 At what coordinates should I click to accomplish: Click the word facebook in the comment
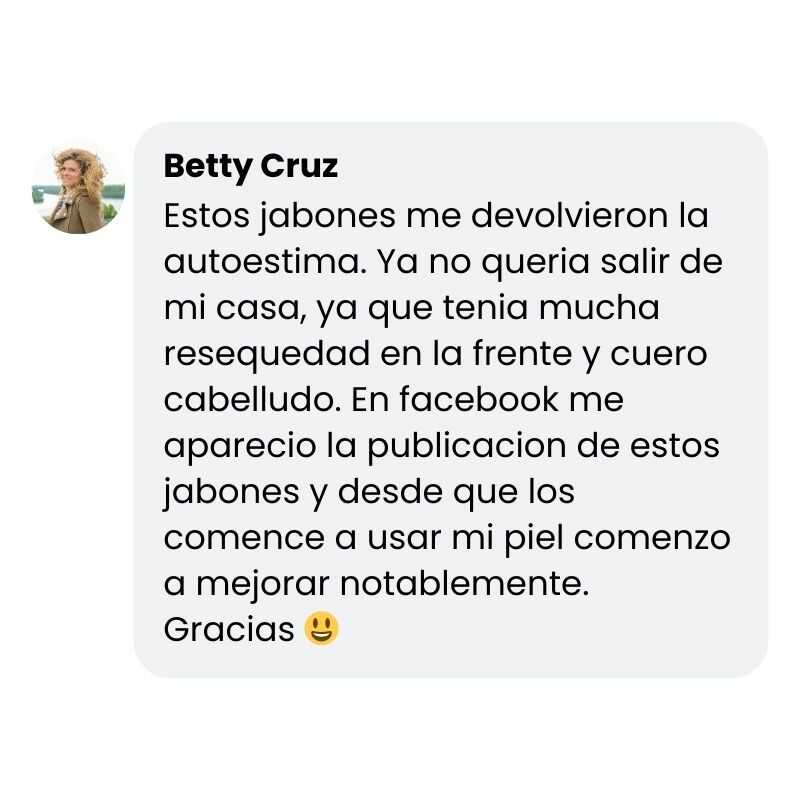pos(479,398)
